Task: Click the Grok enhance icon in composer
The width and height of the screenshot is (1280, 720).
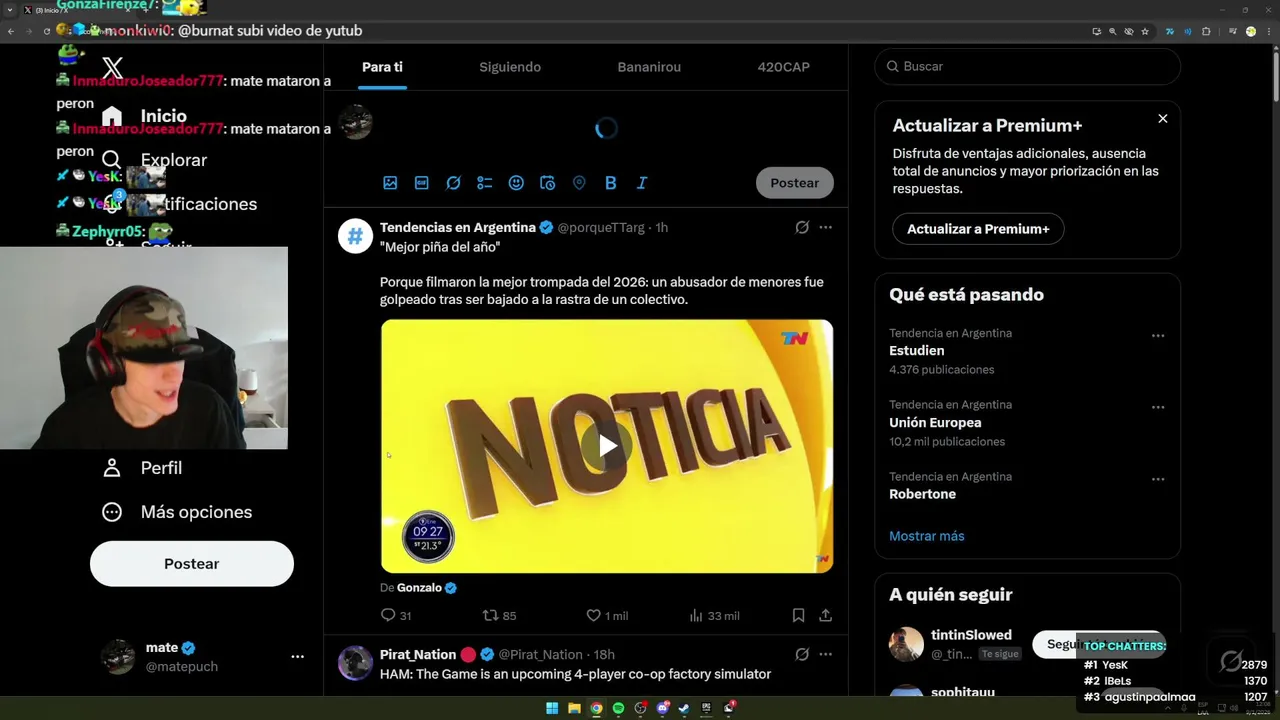Action: [x=453, y=183]
